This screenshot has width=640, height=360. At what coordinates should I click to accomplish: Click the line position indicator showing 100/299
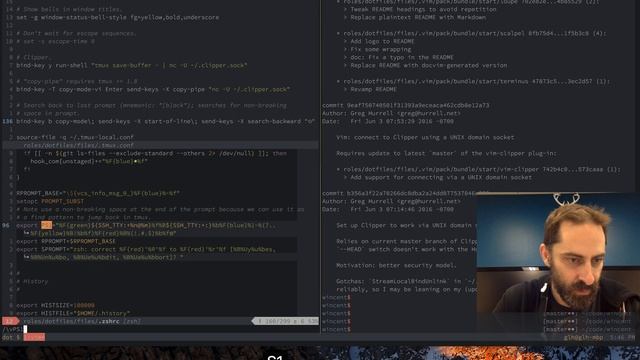tap(285, 321)
